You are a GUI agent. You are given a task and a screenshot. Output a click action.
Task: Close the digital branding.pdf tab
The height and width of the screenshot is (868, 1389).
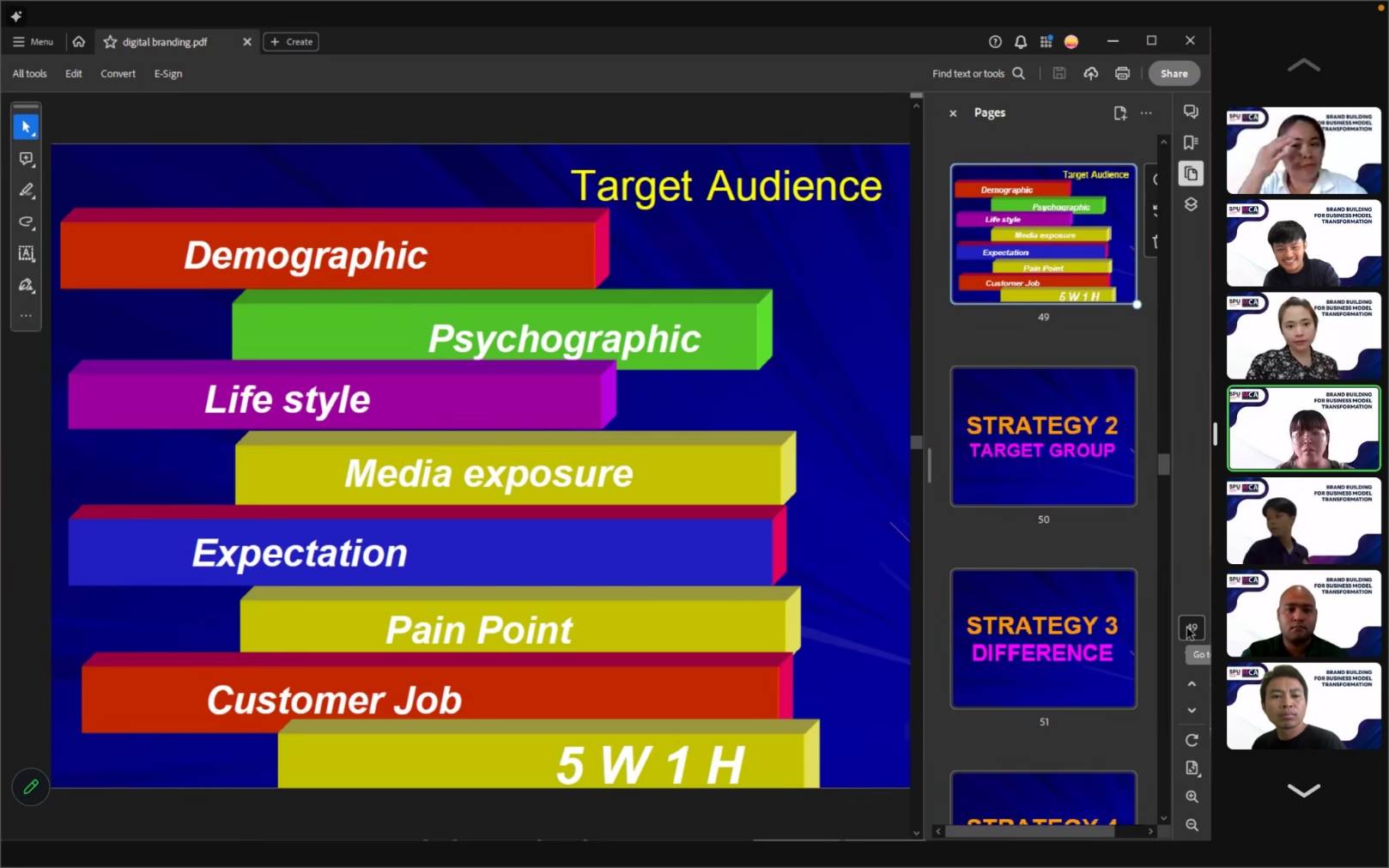(x=247, y=41)
